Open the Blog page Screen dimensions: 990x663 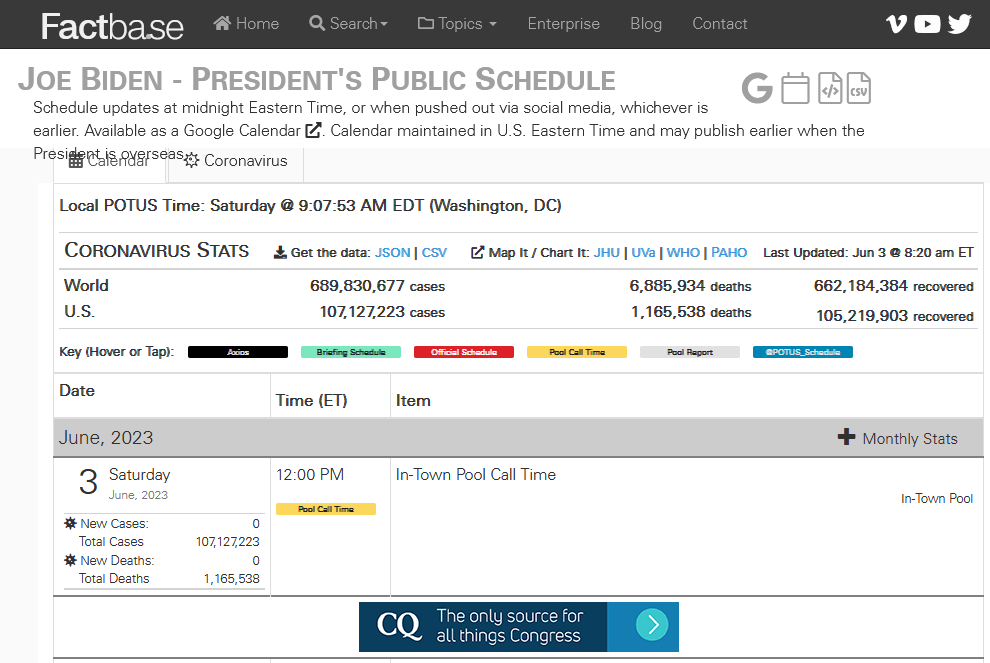(646, 23)
